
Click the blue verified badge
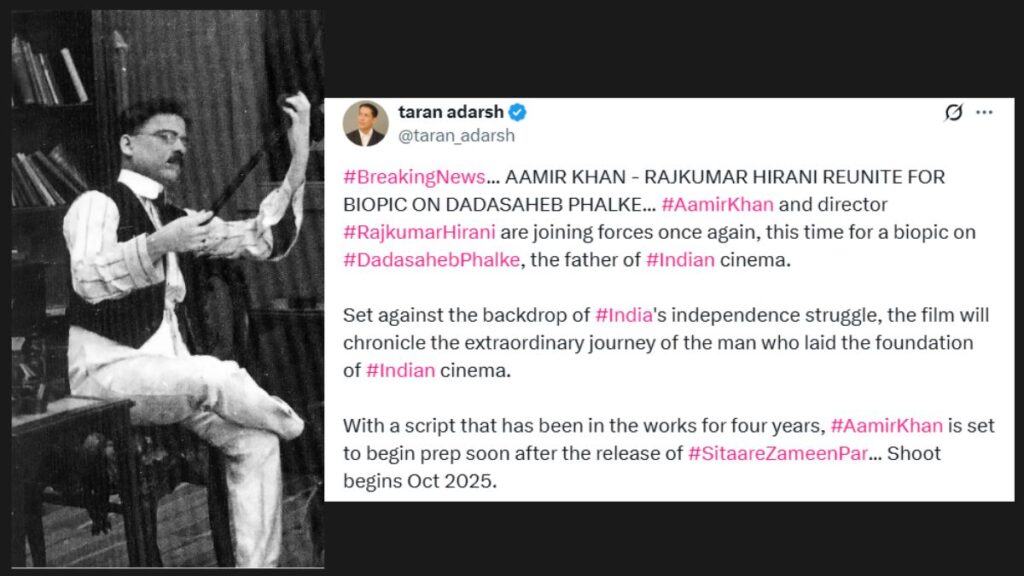pos(517,112)
